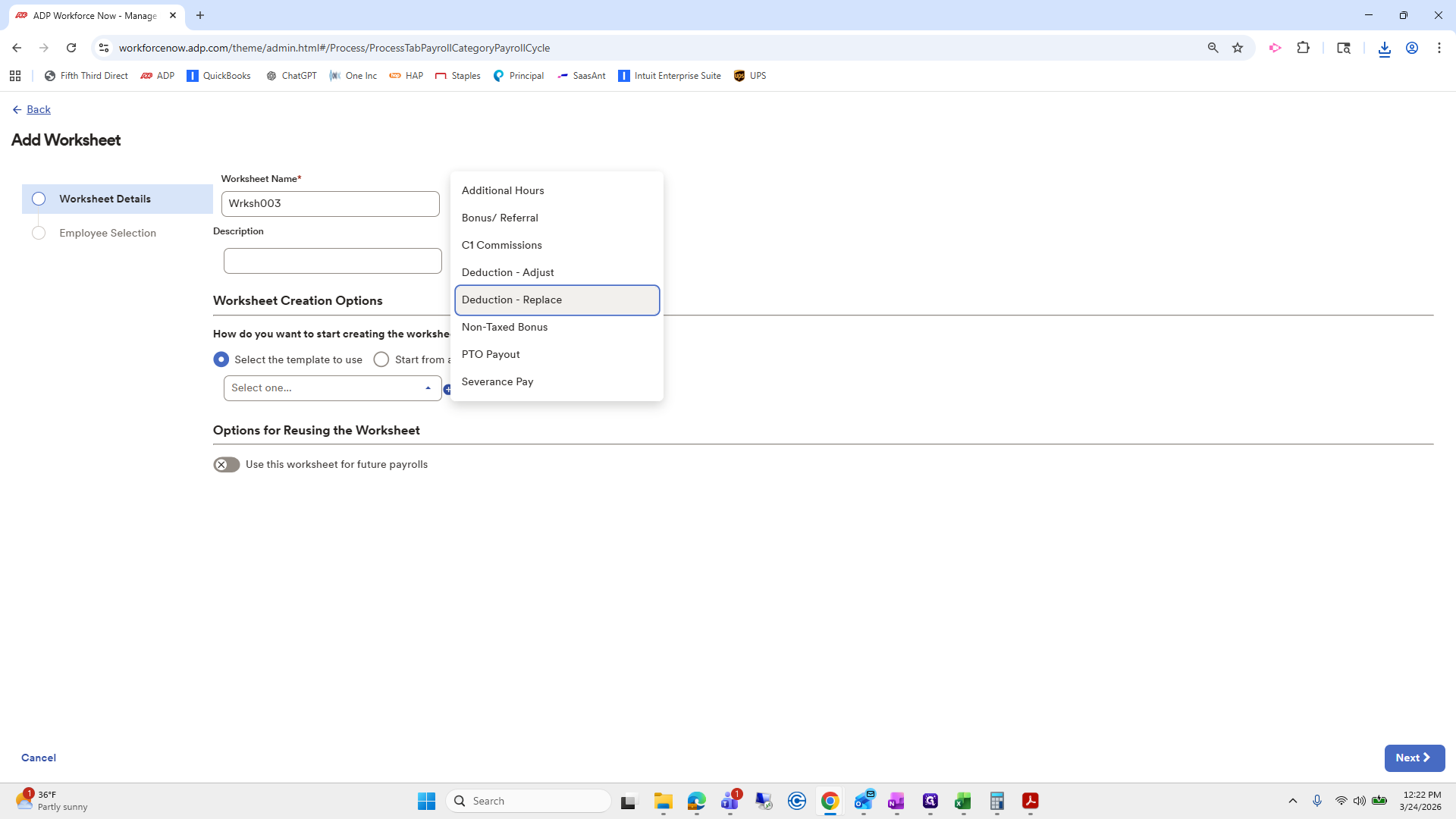Enable 'Use this worksheet for future payrolls'
The width and height of the screenshot is (1456, 819).
coord(225,464)
